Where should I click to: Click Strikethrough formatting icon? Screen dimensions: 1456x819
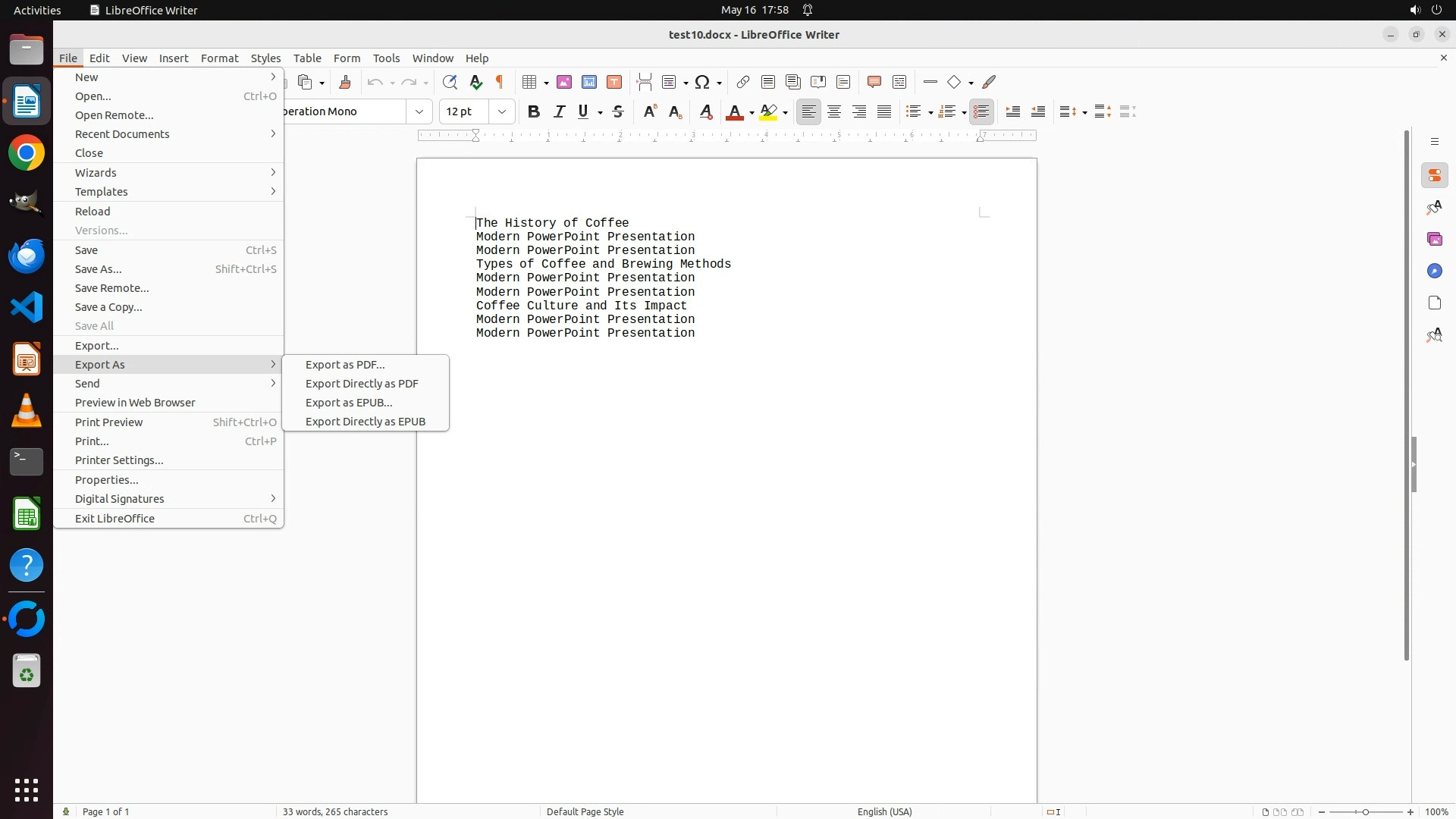618,111
